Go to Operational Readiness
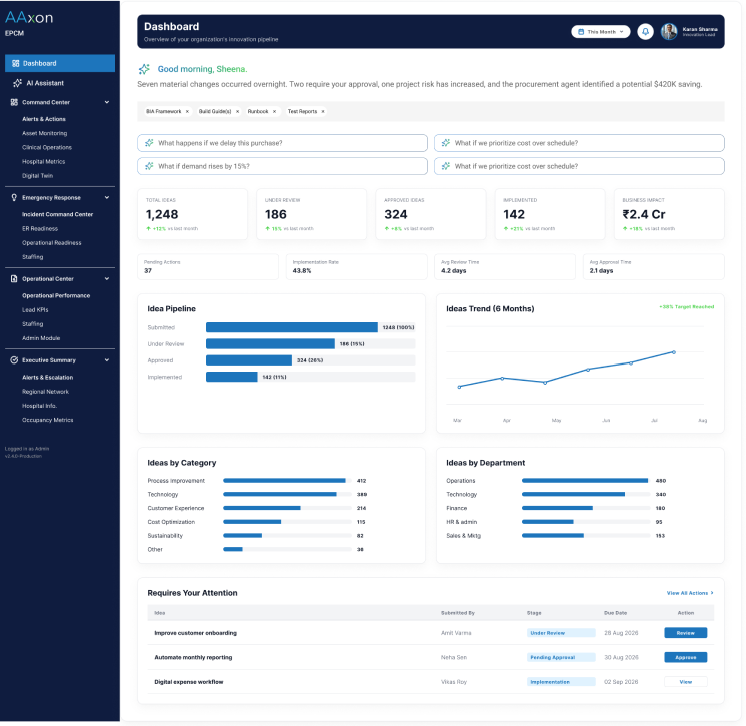The height and width of the screenshot is (726, 746). [51, 243]
